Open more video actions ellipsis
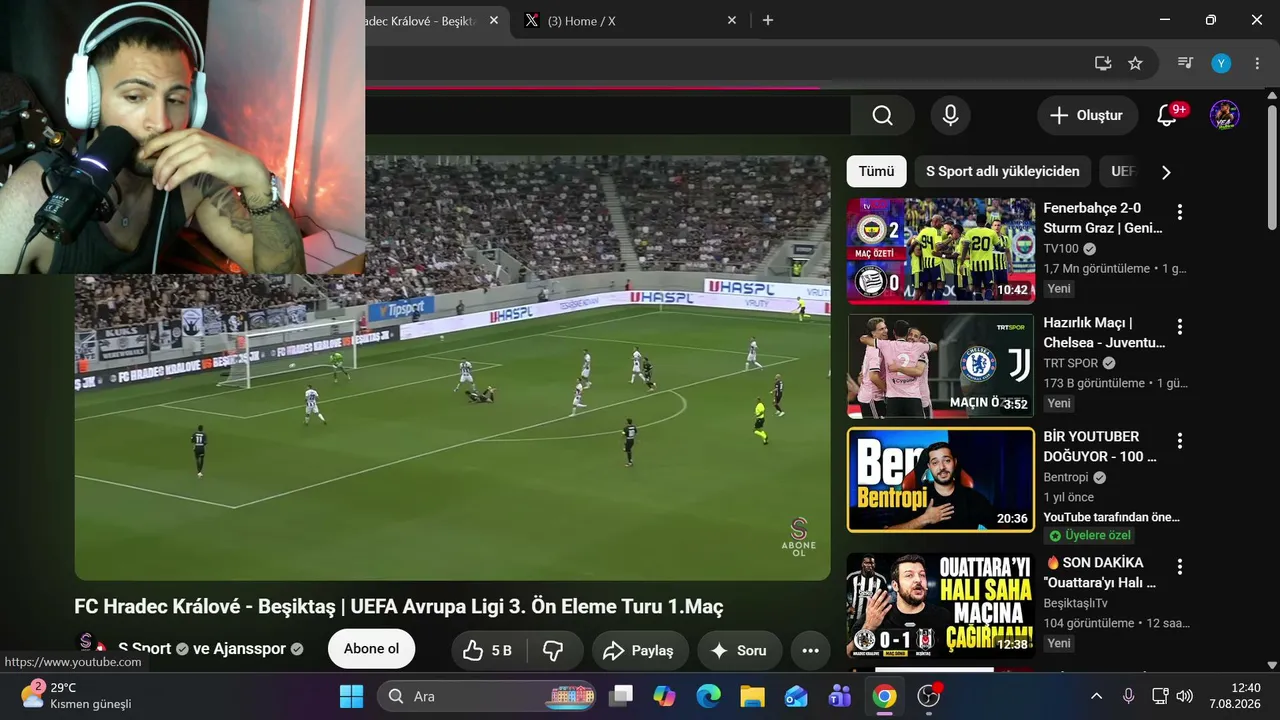The image size is (1280, 720). click(811, 650)
